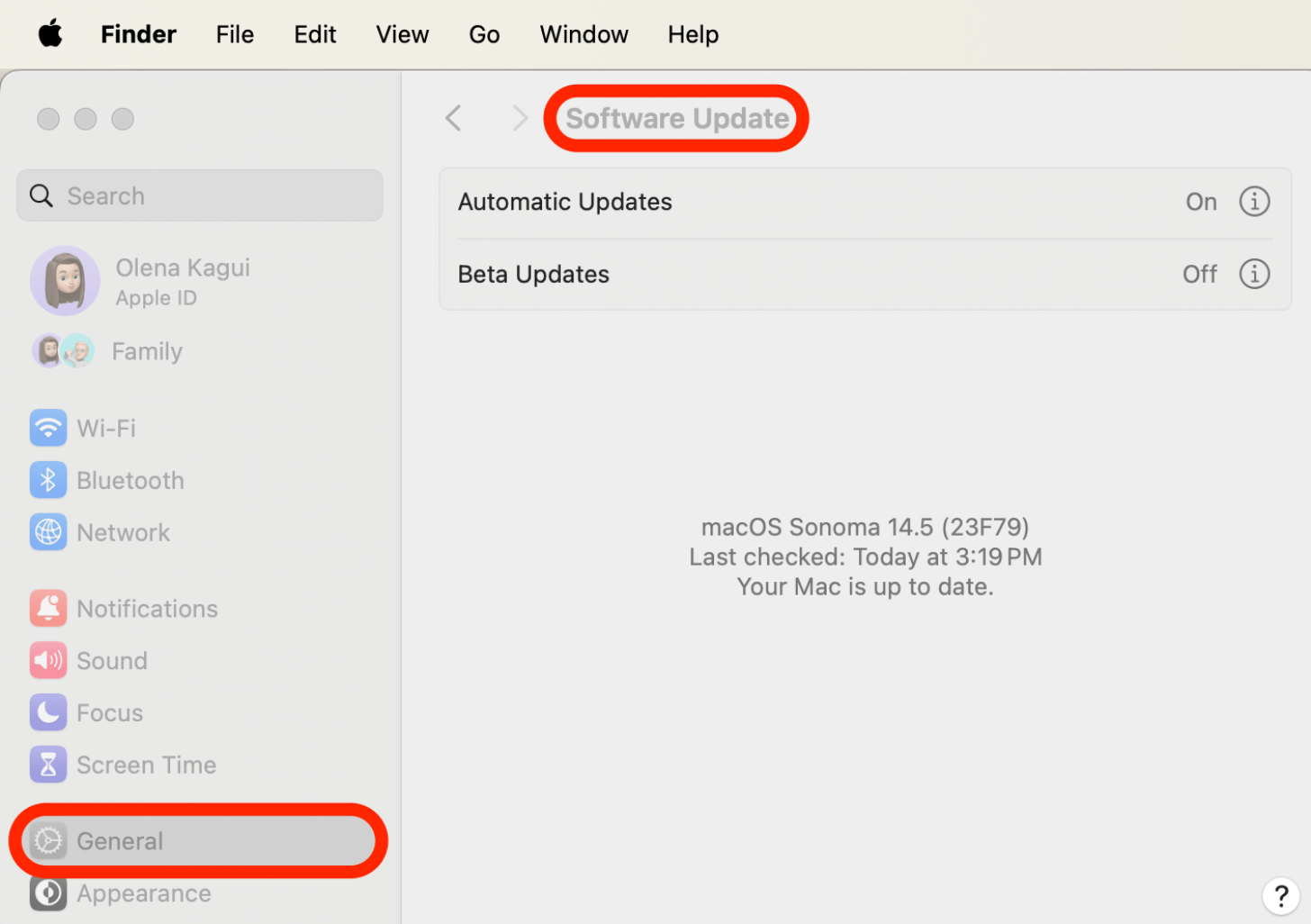This screenshot has width=1311, height=924.
Task: Click inside the Search field
Action: [199, 195]
